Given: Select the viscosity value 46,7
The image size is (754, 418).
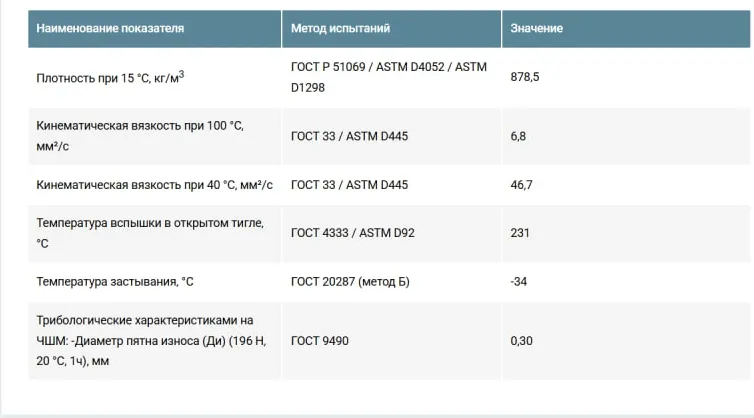Looking at the screenshot, I should [x=521, y=185].
